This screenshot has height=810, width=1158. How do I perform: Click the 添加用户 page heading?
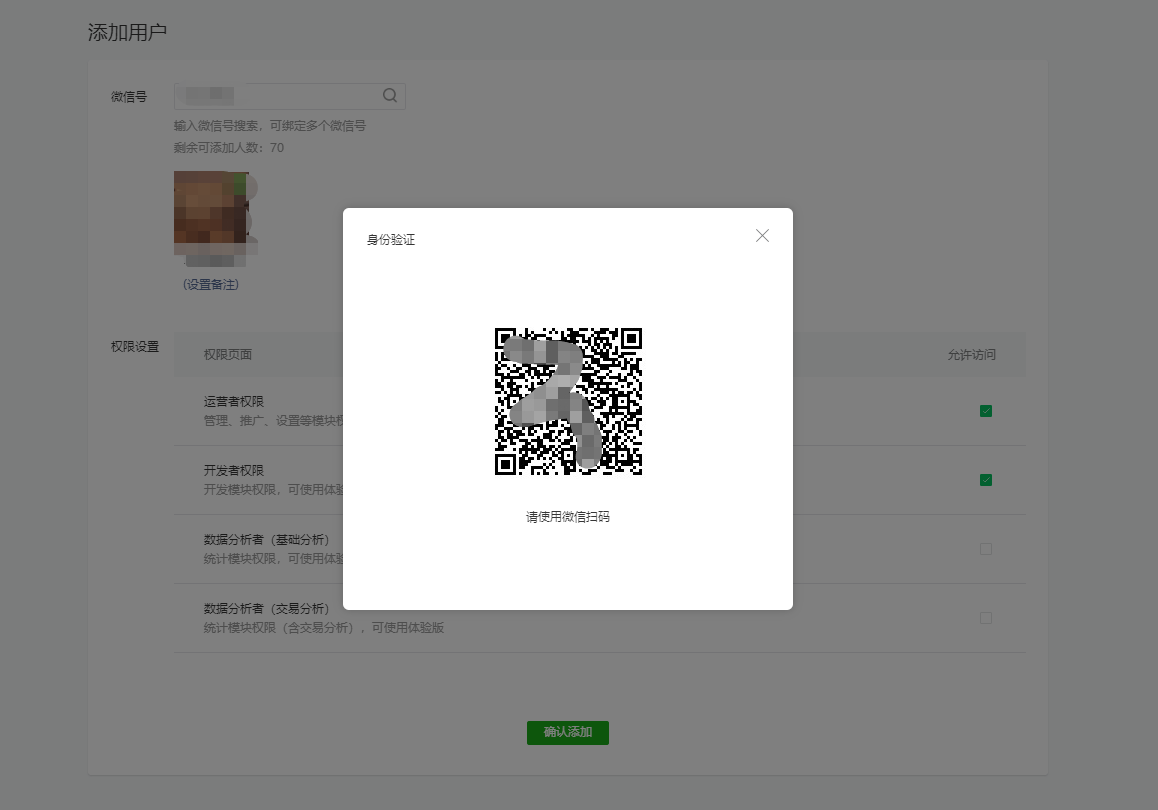coord(127,32)
